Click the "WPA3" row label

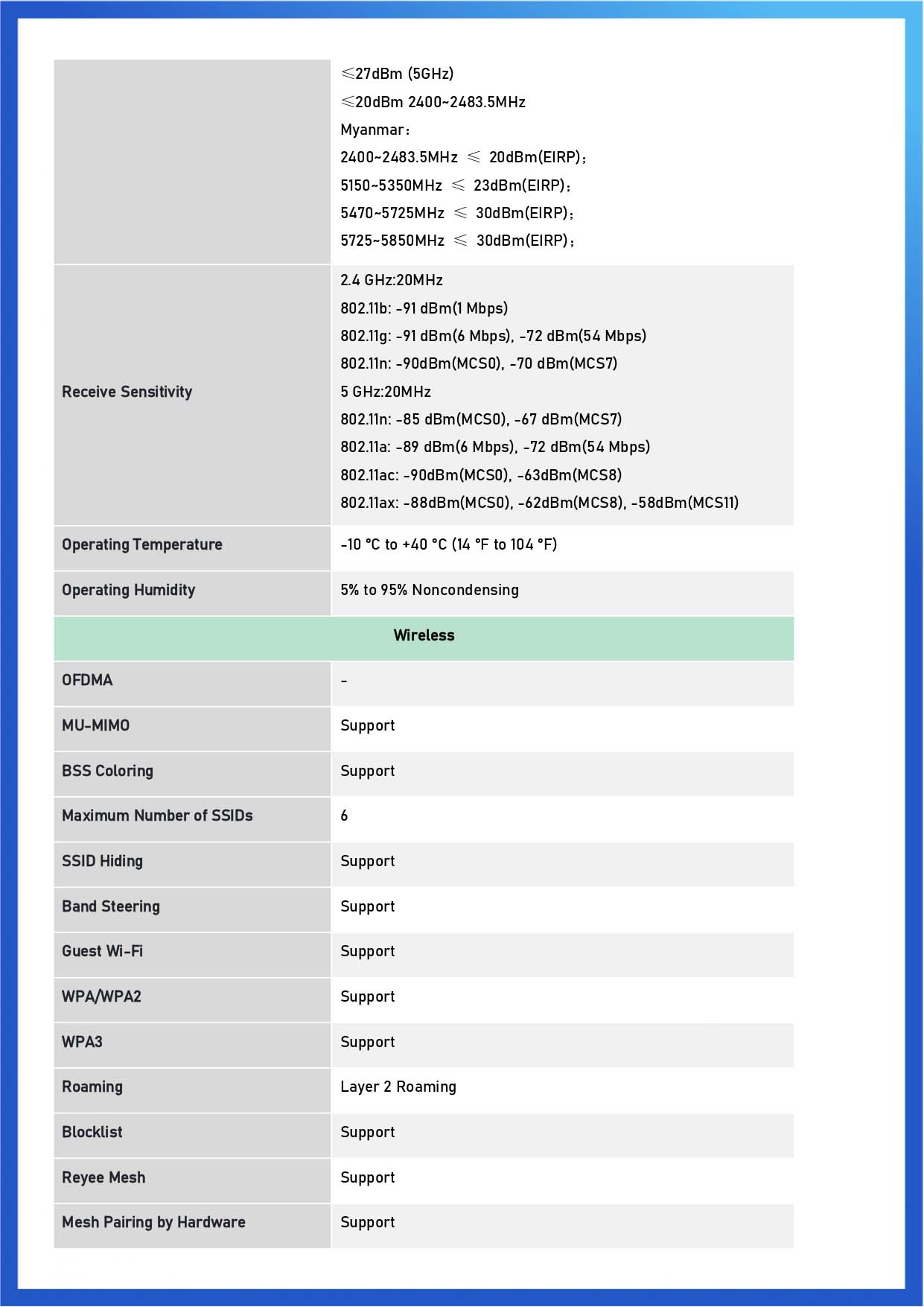(x=82, y=1042)
